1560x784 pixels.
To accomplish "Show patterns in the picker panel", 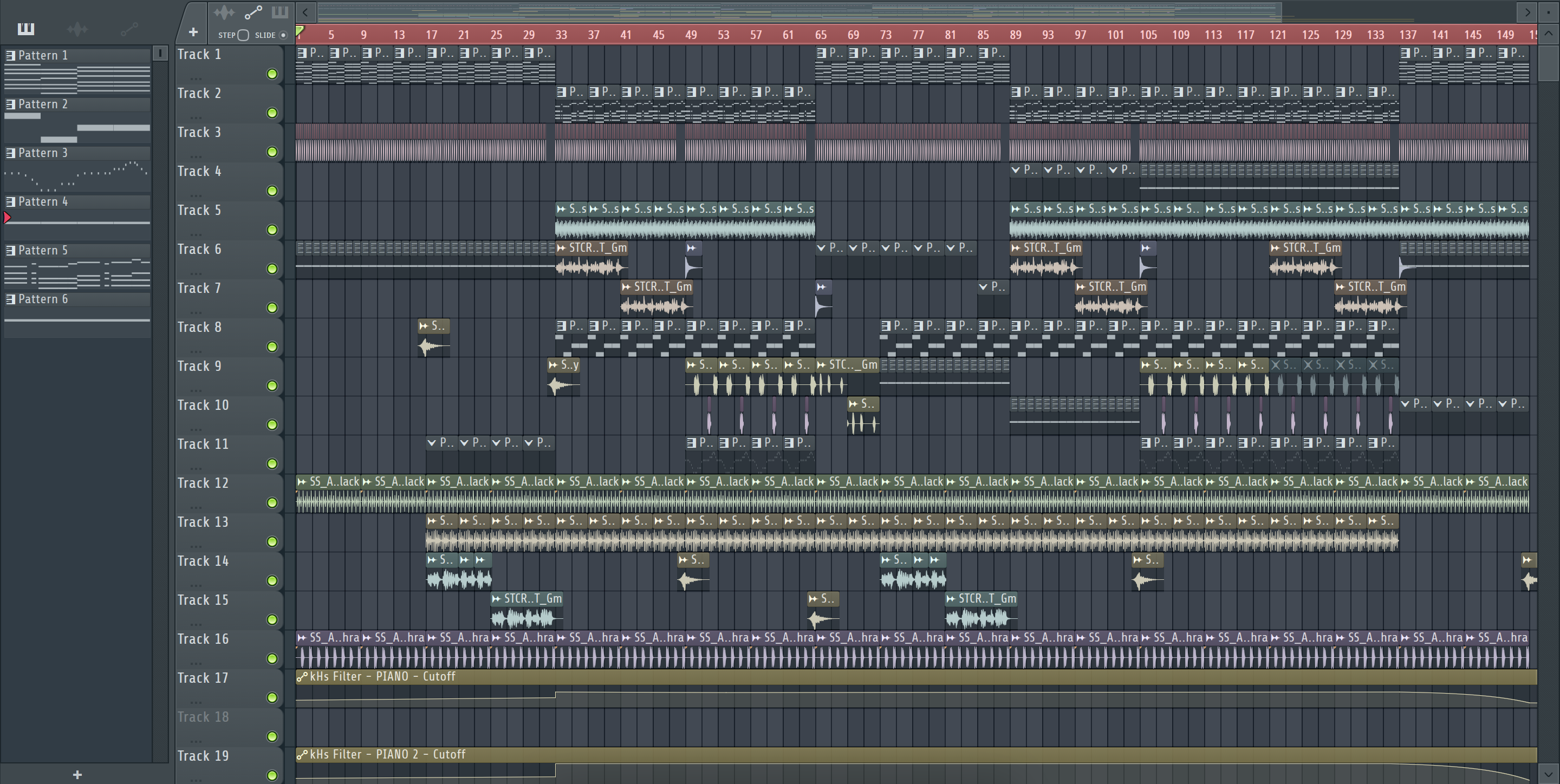I will tap(26, 29).
